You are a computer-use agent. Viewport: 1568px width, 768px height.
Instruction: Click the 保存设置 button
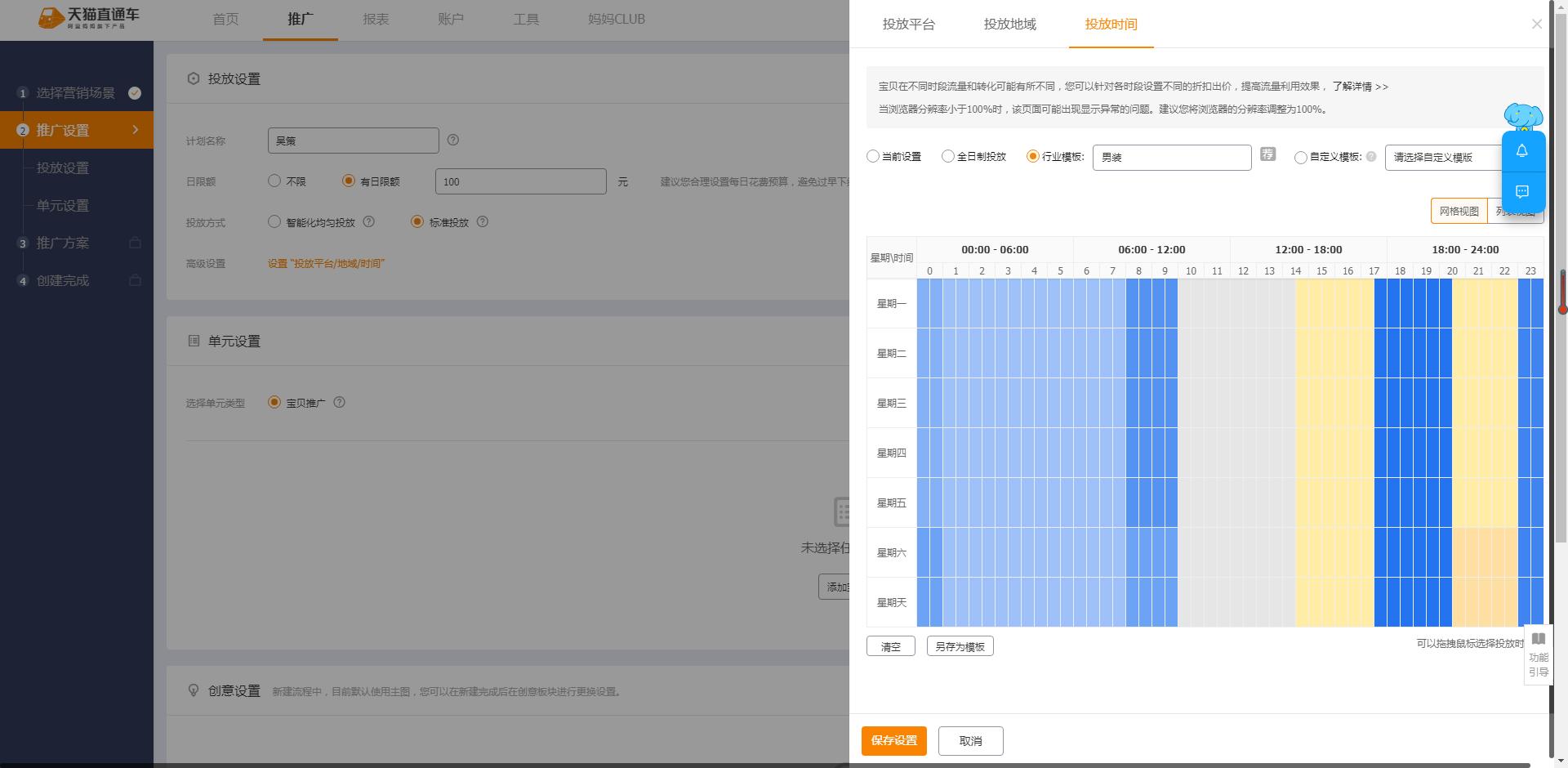893,741
